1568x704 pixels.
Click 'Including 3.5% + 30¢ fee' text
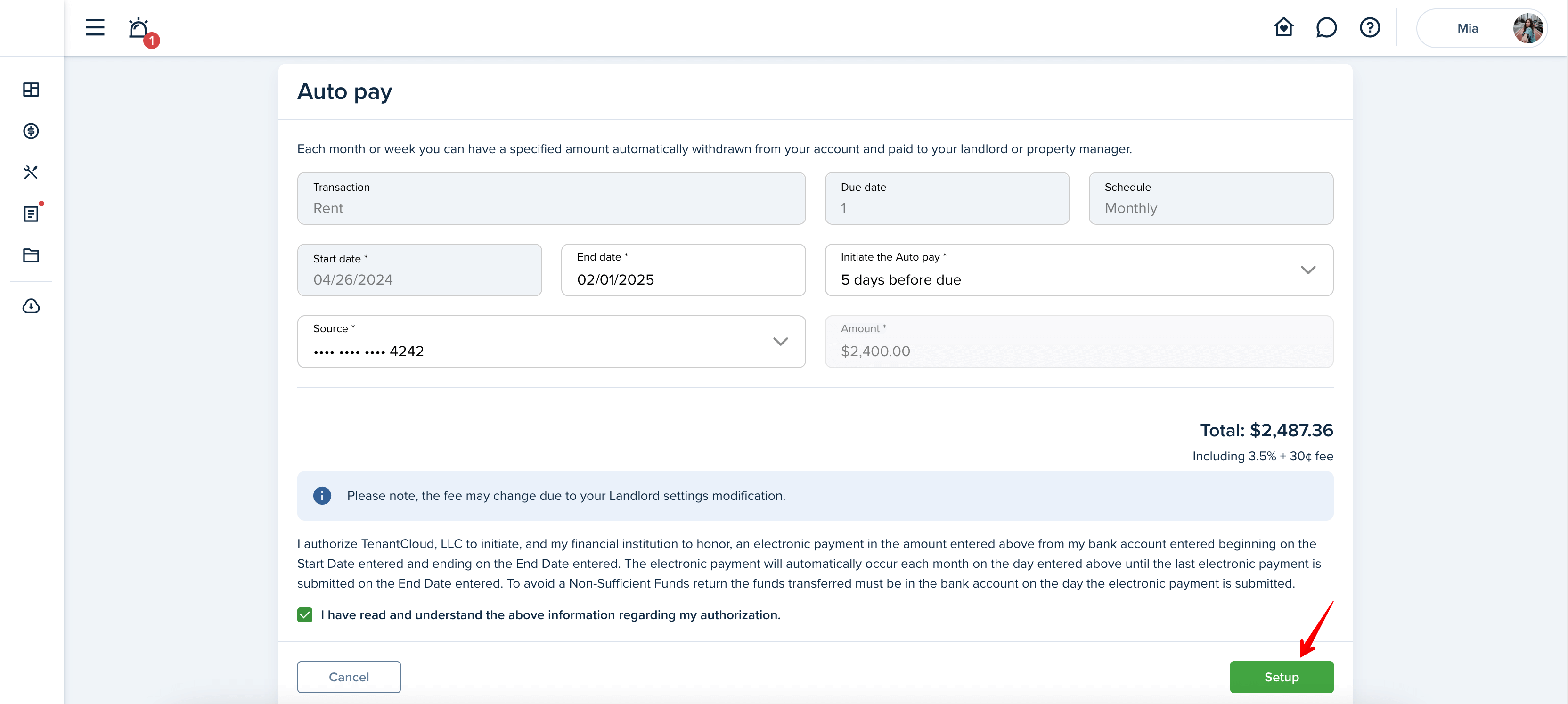click(1262, 456)
